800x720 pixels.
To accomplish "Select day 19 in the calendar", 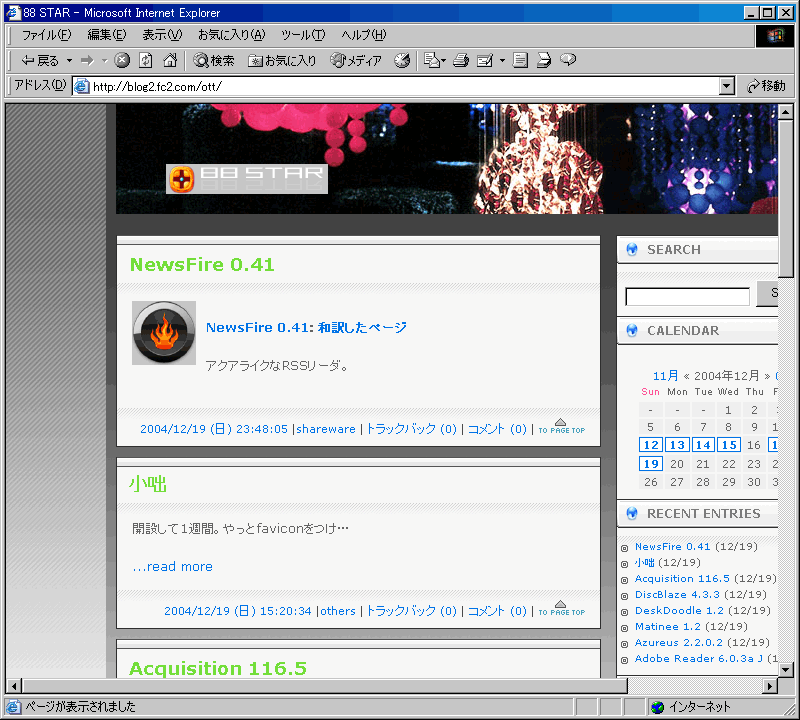I will click(x=651, y=464).
